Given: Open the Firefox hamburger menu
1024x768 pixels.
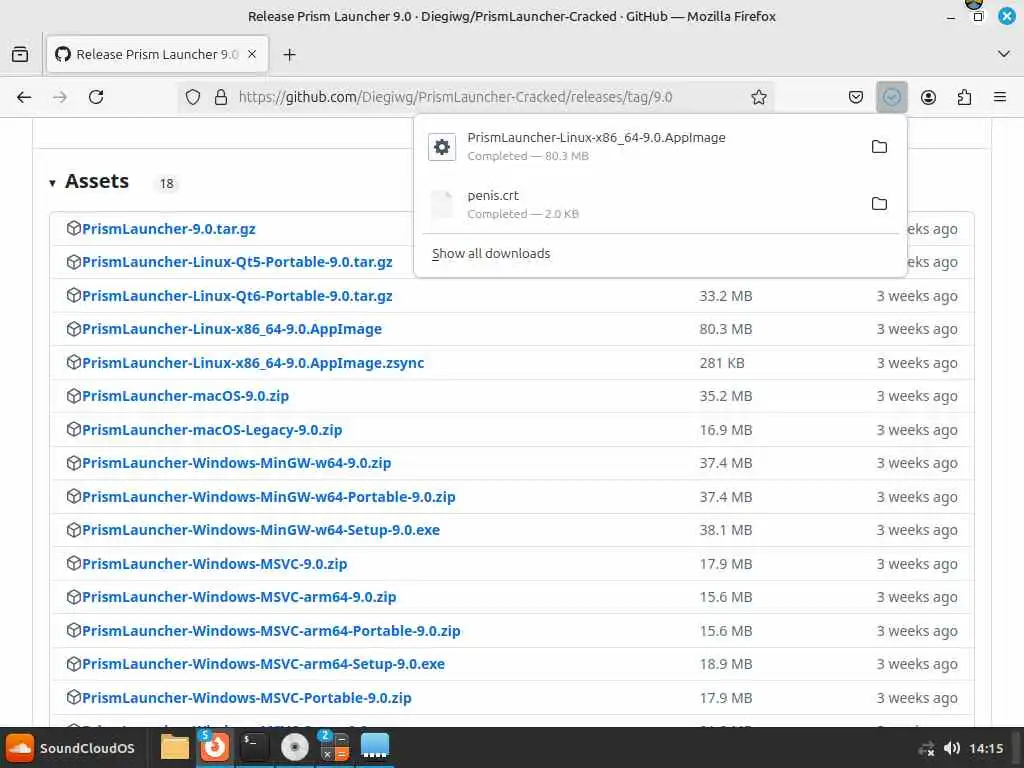Looking at the screenshot, I should [1000, 97].
